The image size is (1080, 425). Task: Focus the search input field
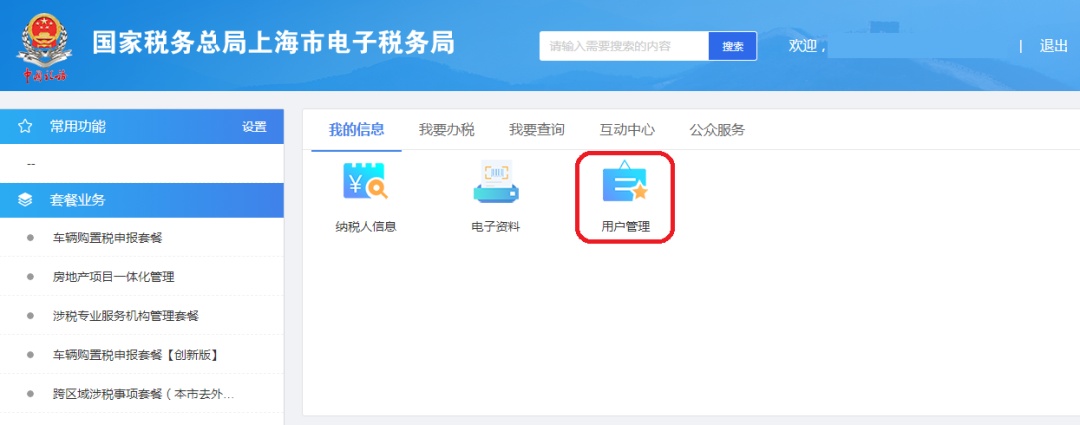[624, 46]
